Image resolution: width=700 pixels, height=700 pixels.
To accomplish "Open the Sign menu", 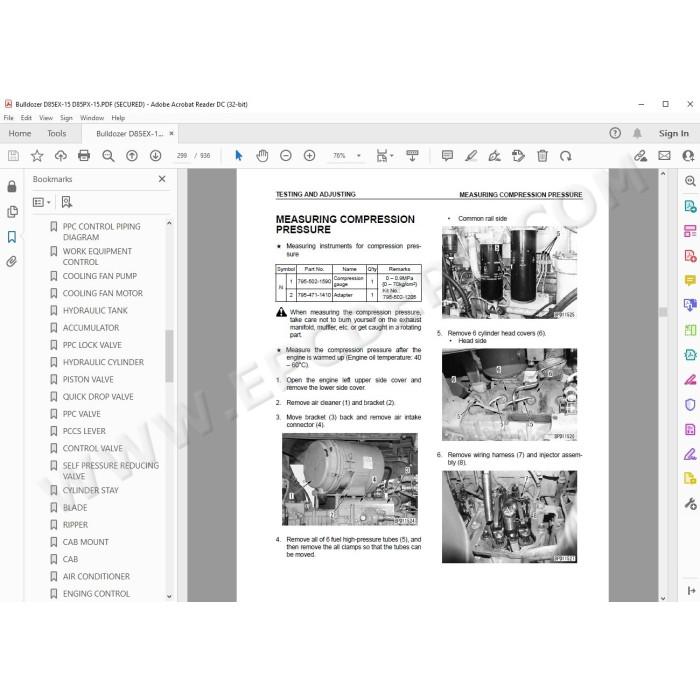I will [x=66, y=118].
